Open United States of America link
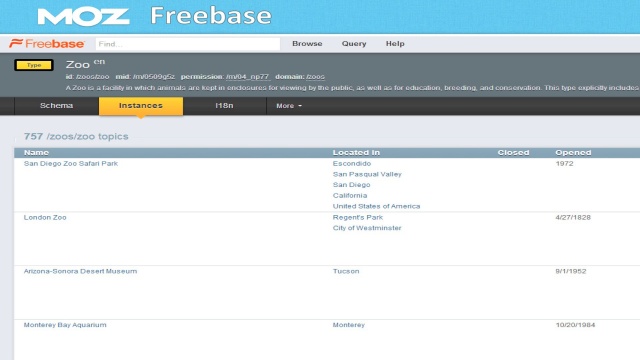The width and height of the screenshot is (640, 360). click(376, 206)
